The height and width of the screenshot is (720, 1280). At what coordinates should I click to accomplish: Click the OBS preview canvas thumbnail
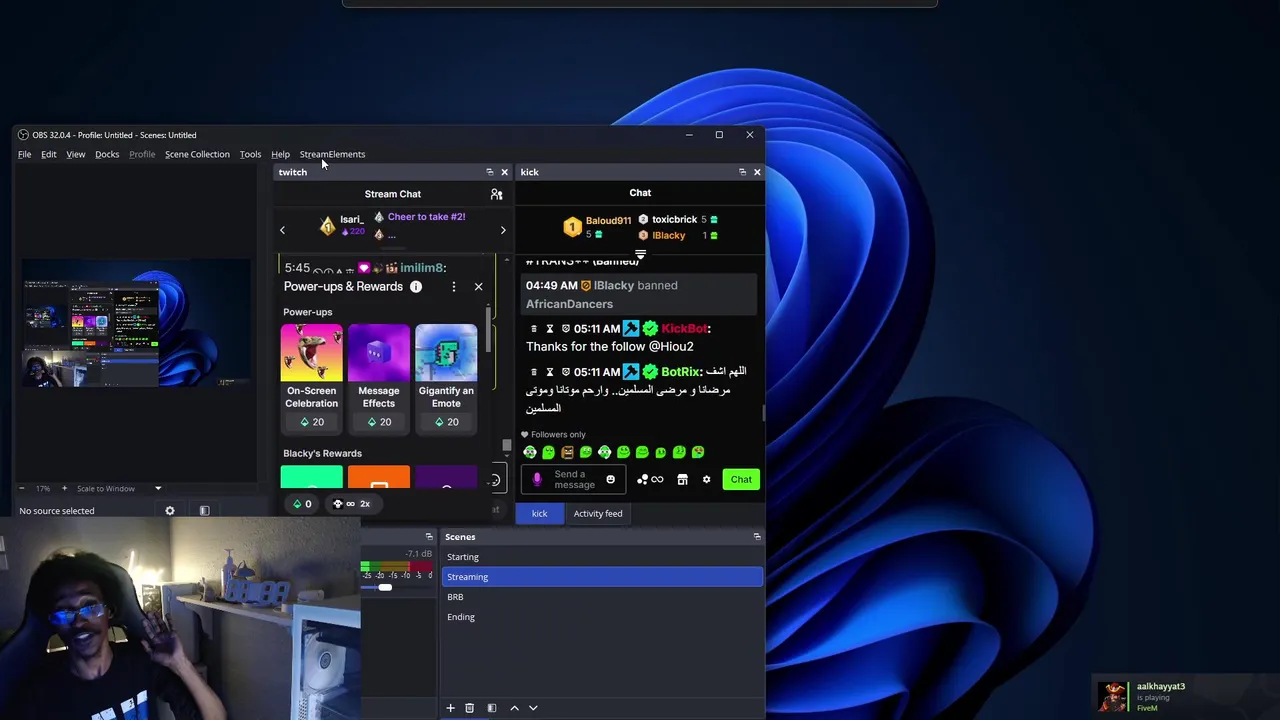point(137,323)
